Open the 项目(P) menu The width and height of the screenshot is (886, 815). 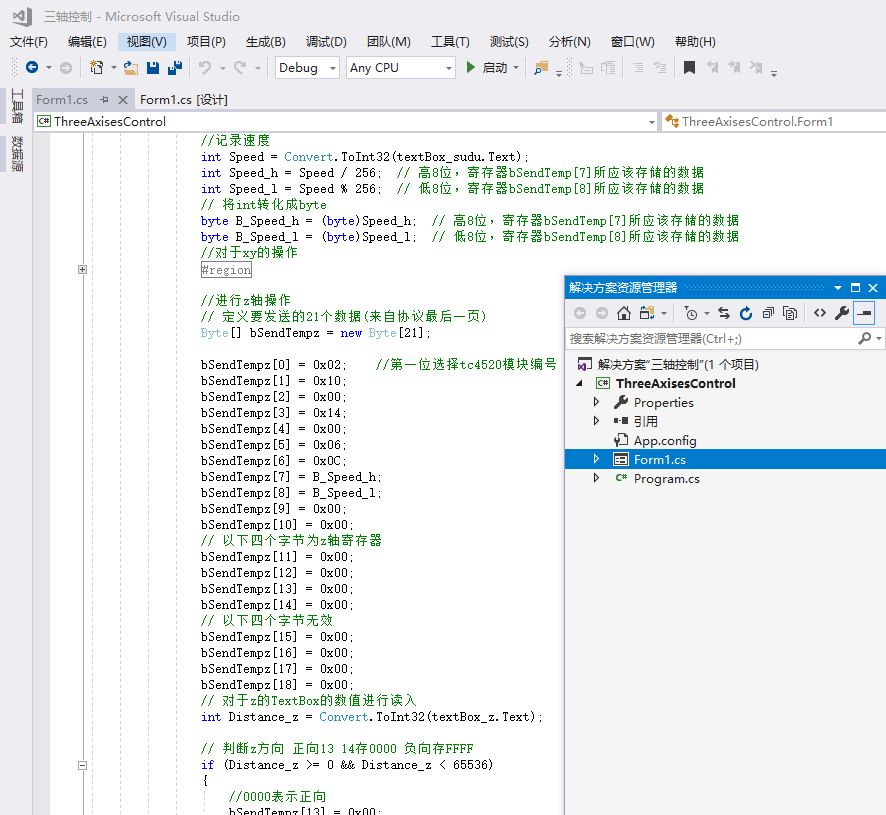tap(206, 42)
